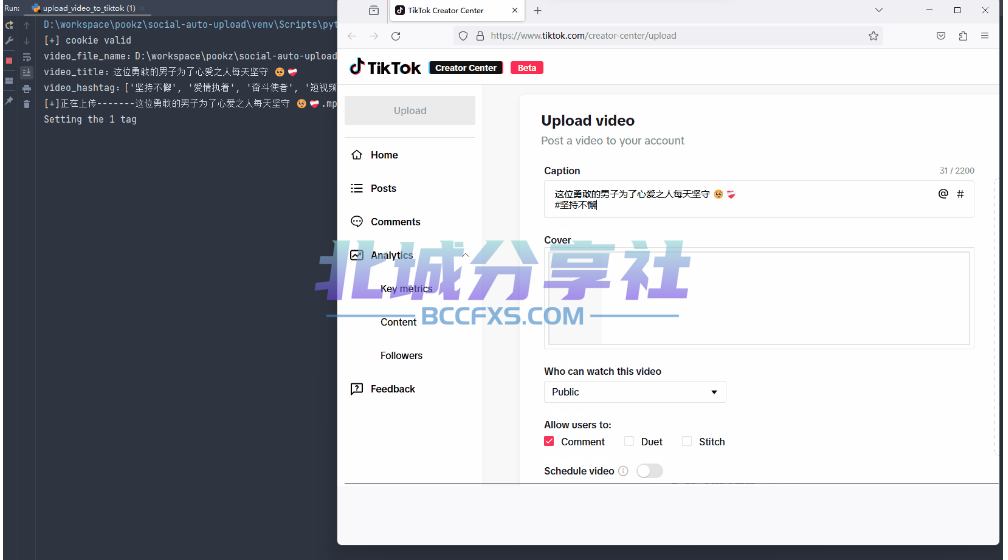The height and width of the screenshot is (560, 1008).
Task: Print the Run console output
Action: click(26, 89)
